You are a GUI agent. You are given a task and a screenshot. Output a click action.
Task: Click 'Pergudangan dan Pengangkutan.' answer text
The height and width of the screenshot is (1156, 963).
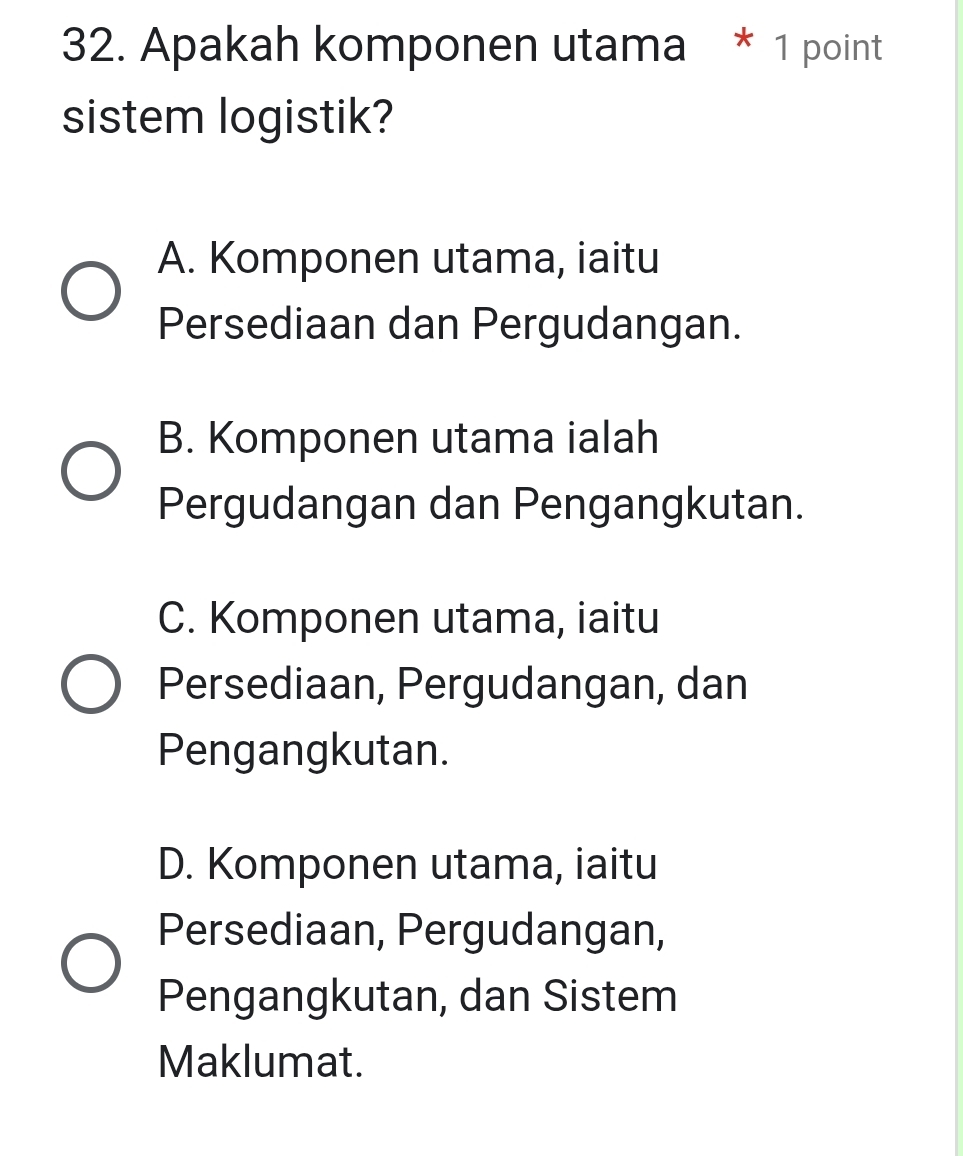coord(480,504)
